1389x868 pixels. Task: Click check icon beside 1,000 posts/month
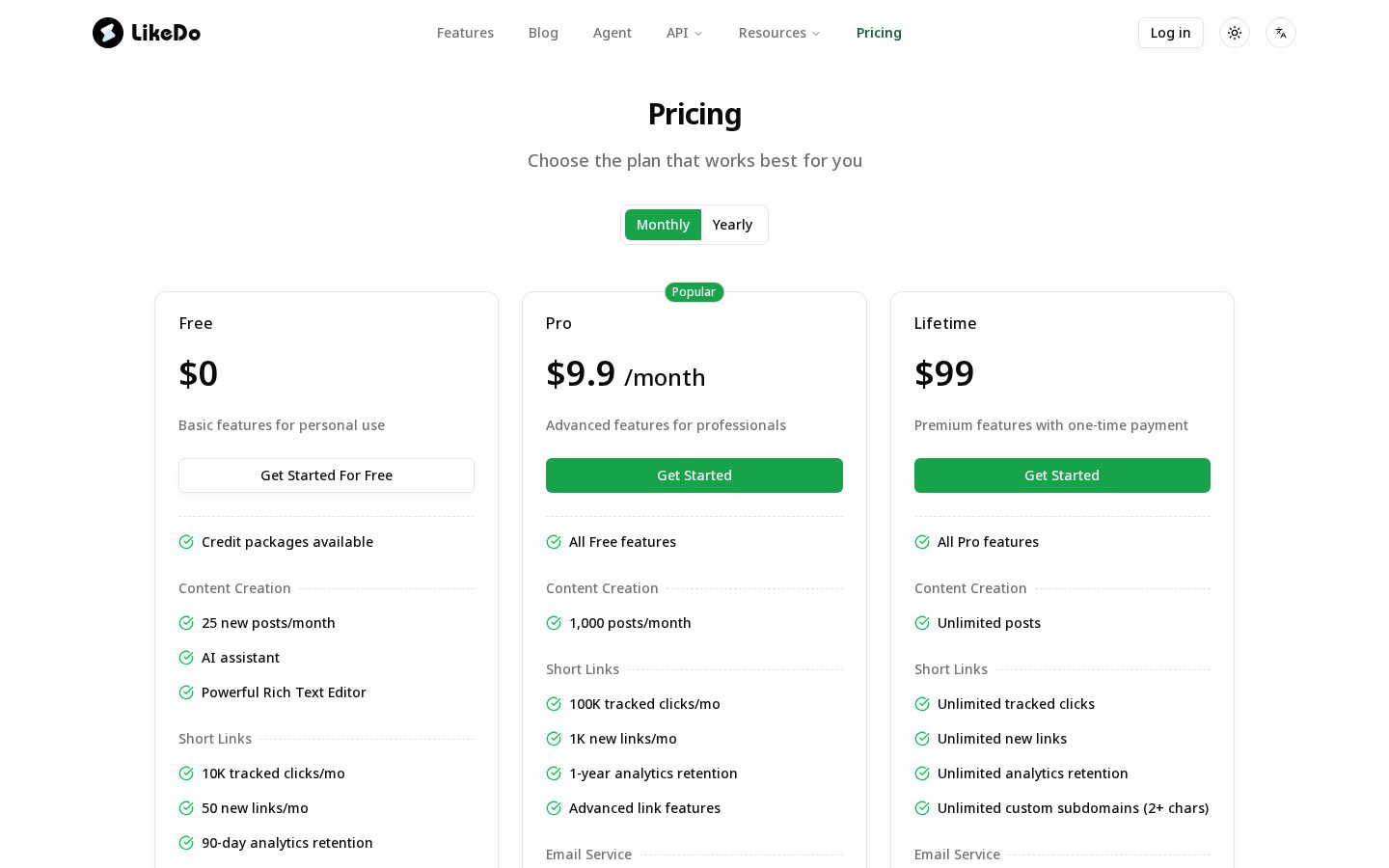(x=554, y=623)
